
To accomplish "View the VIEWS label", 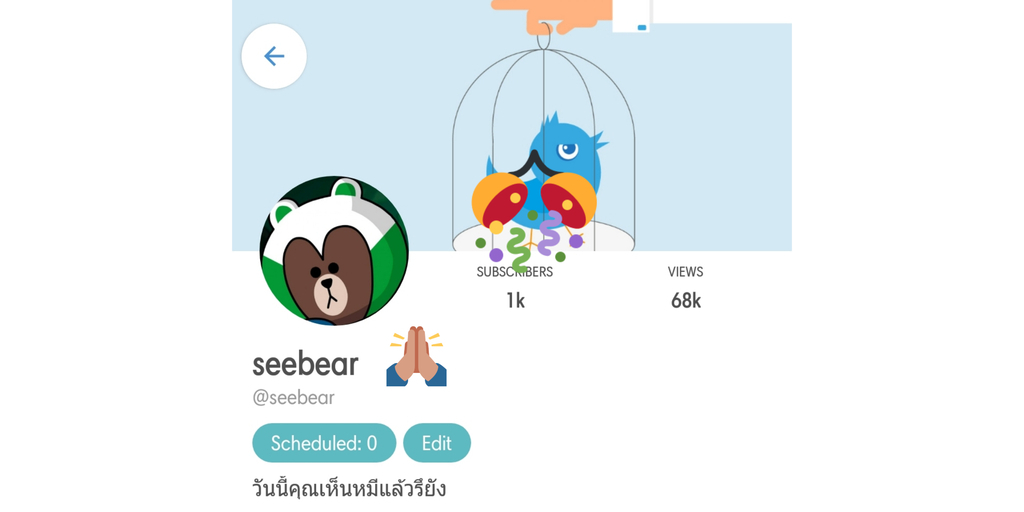I will click(x=686, y=272).
